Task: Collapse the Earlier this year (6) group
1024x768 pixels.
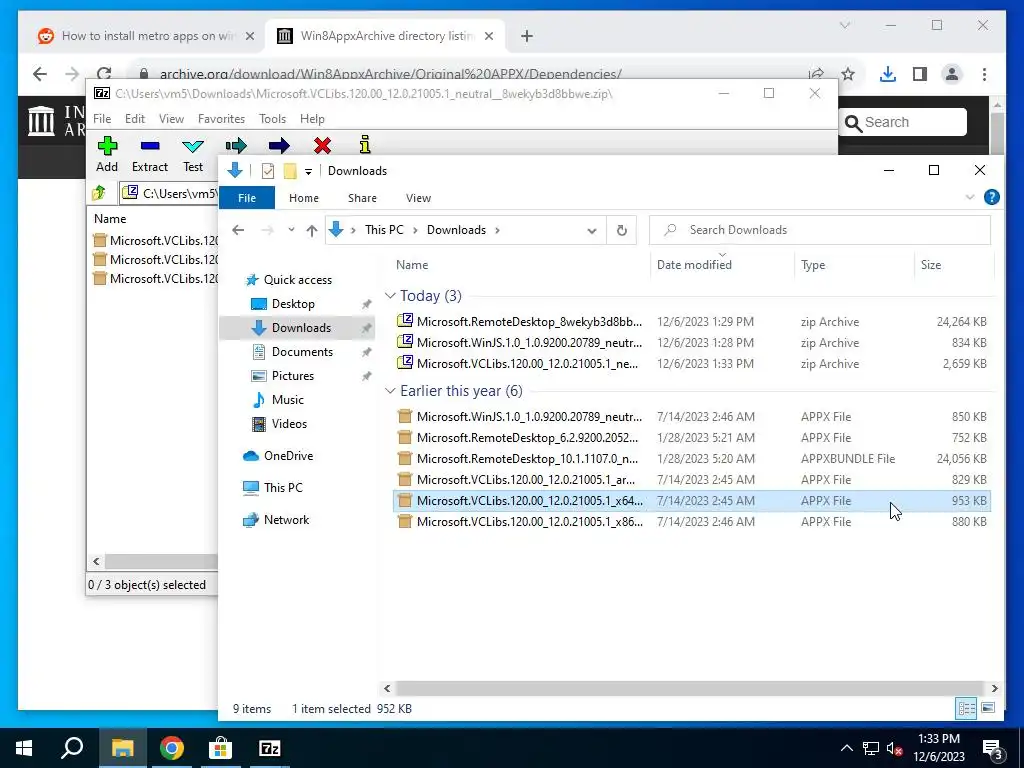Action: (390, 391)
